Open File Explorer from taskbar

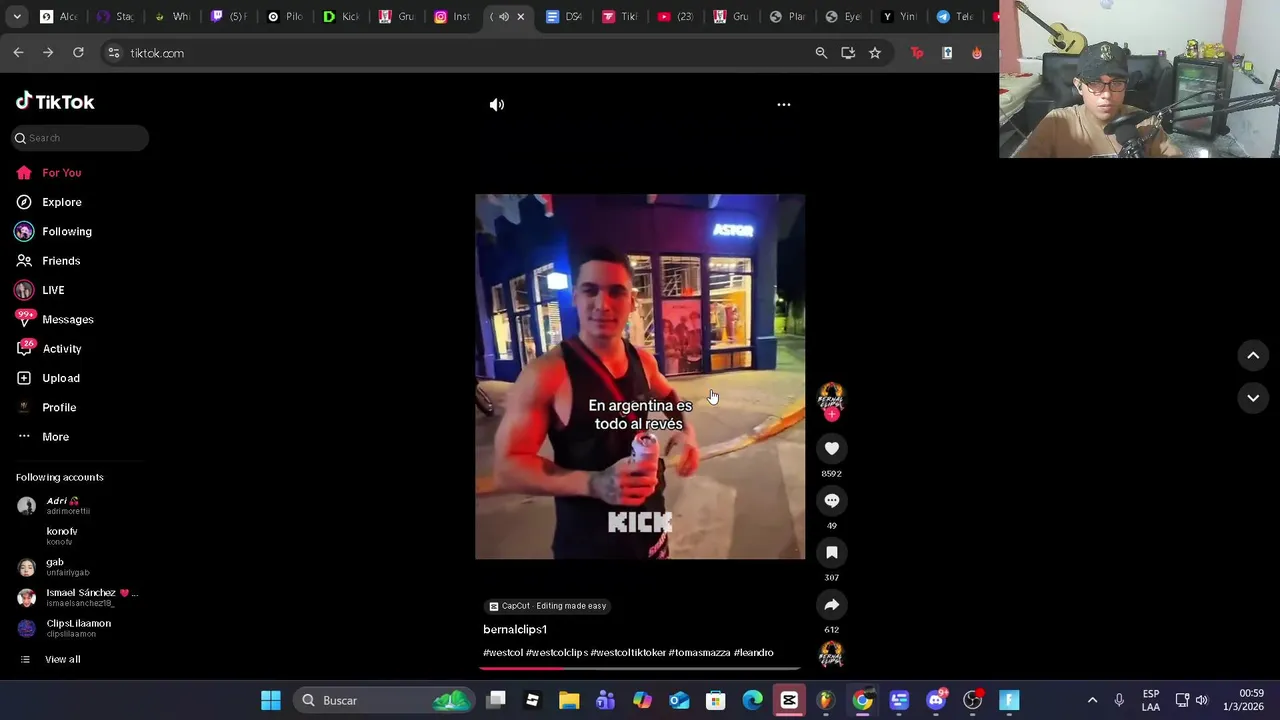(x=569, y=700)
